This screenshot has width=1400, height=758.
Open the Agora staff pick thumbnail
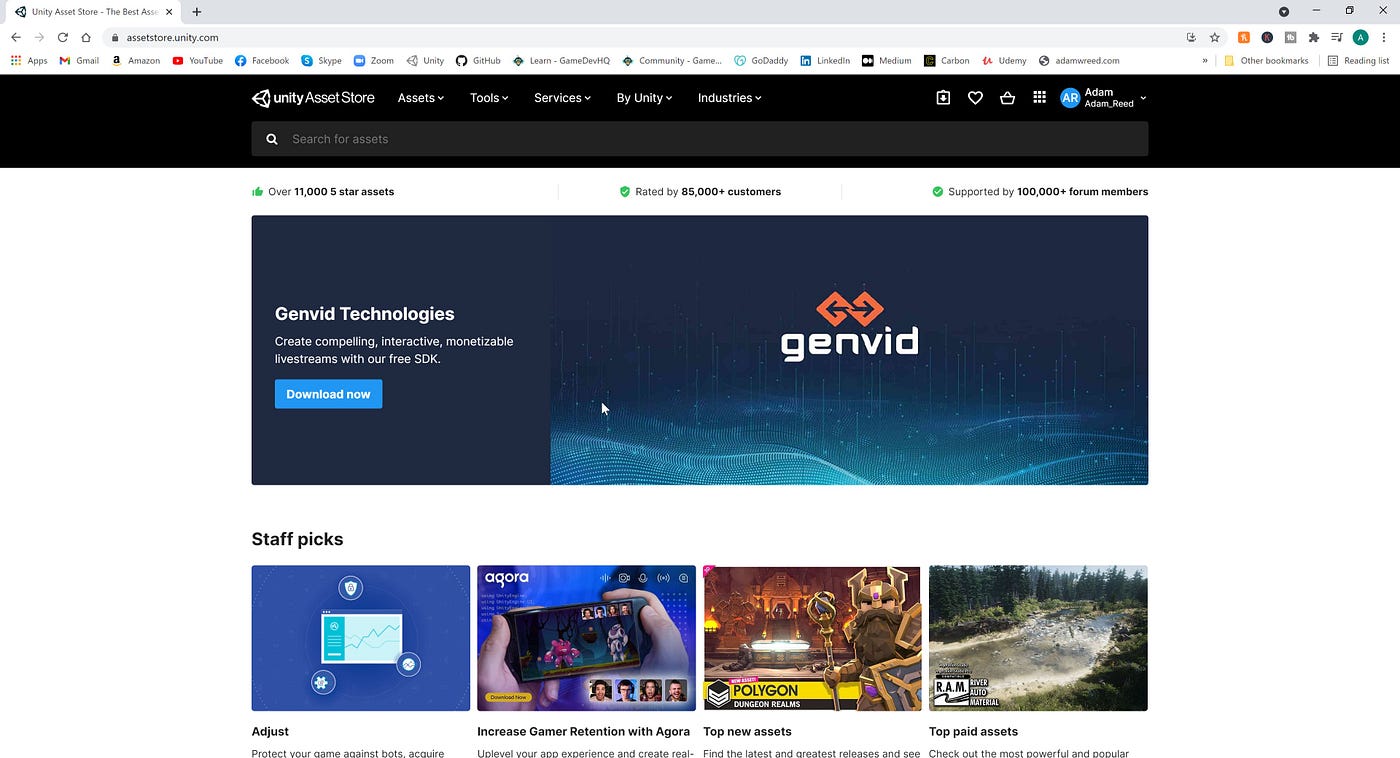pos(586,638)
